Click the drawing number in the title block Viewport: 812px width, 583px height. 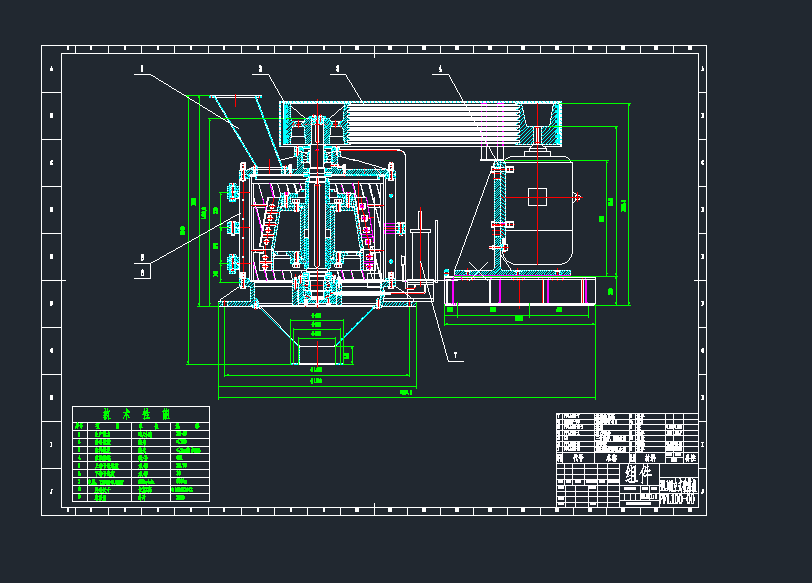pyautogui.click(x=678, y=499)
